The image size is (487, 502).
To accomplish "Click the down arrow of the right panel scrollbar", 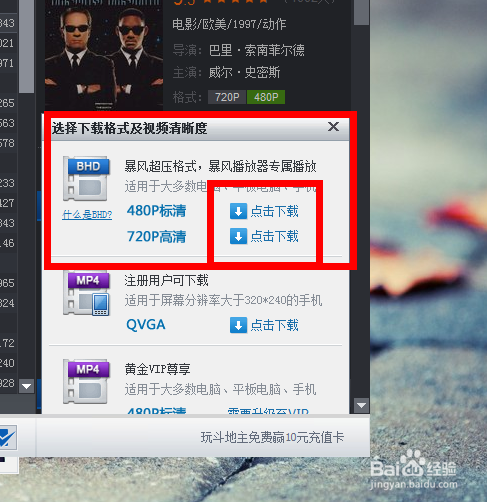I will click(361, 406).
